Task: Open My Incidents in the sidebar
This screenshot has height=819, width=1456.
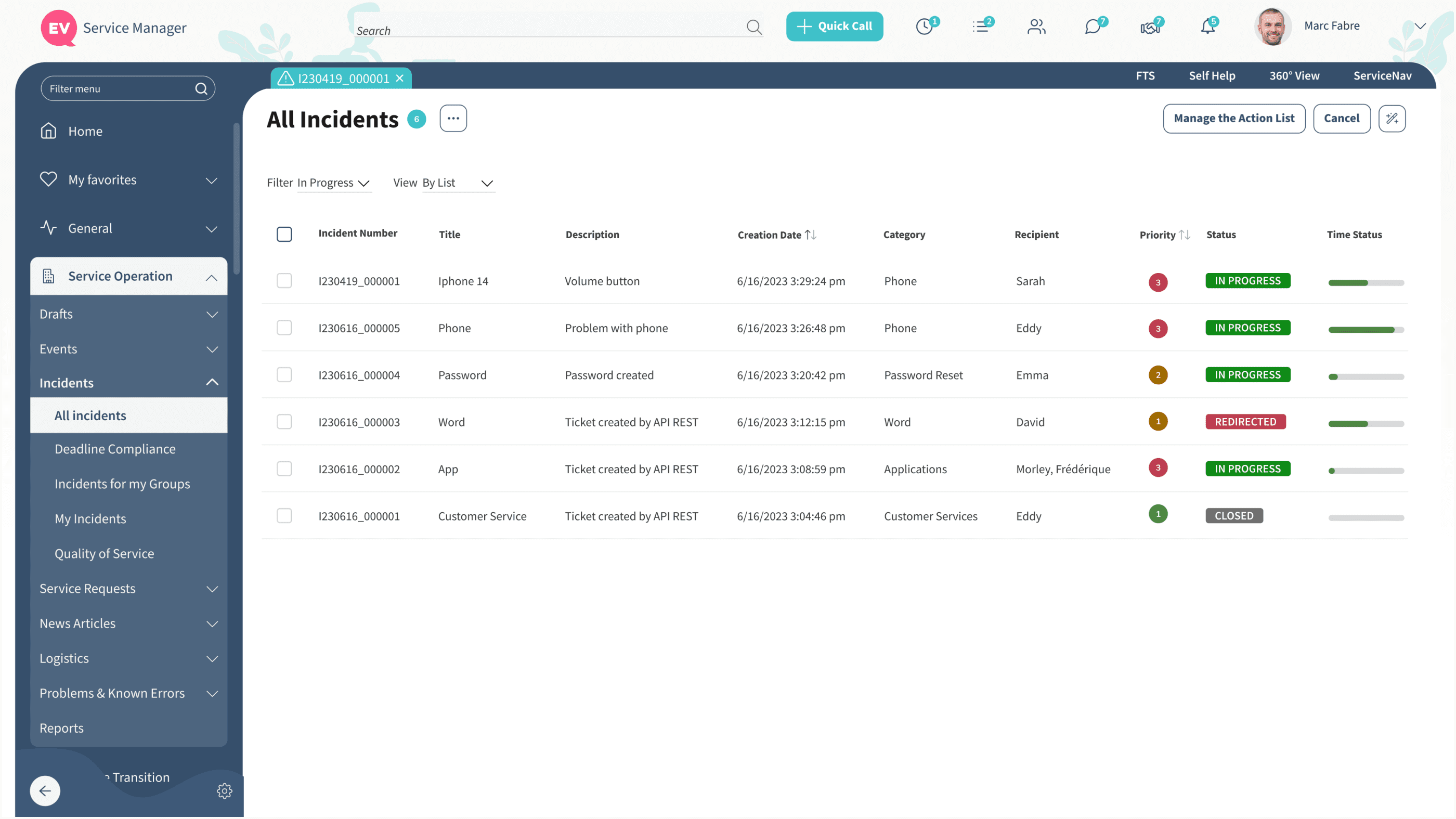Action: [x=90, y=519]
